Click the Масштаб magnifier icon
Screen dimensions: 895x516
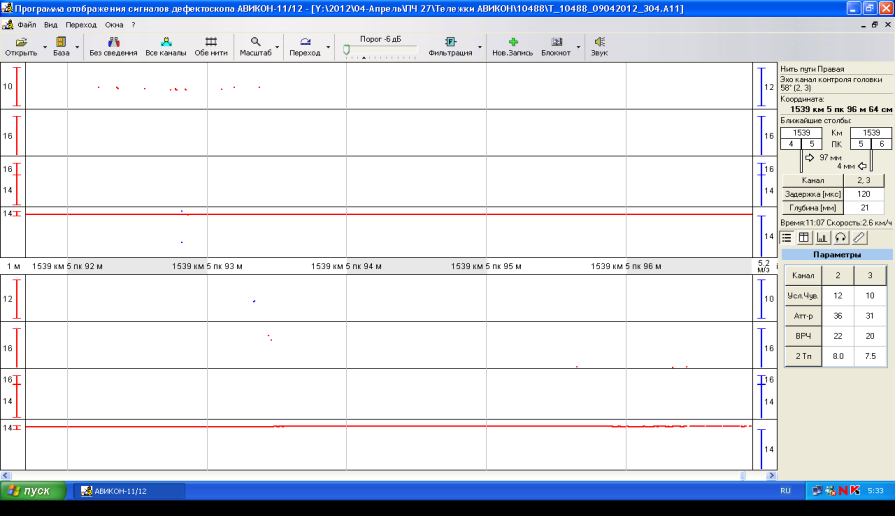tap(256, 42)
